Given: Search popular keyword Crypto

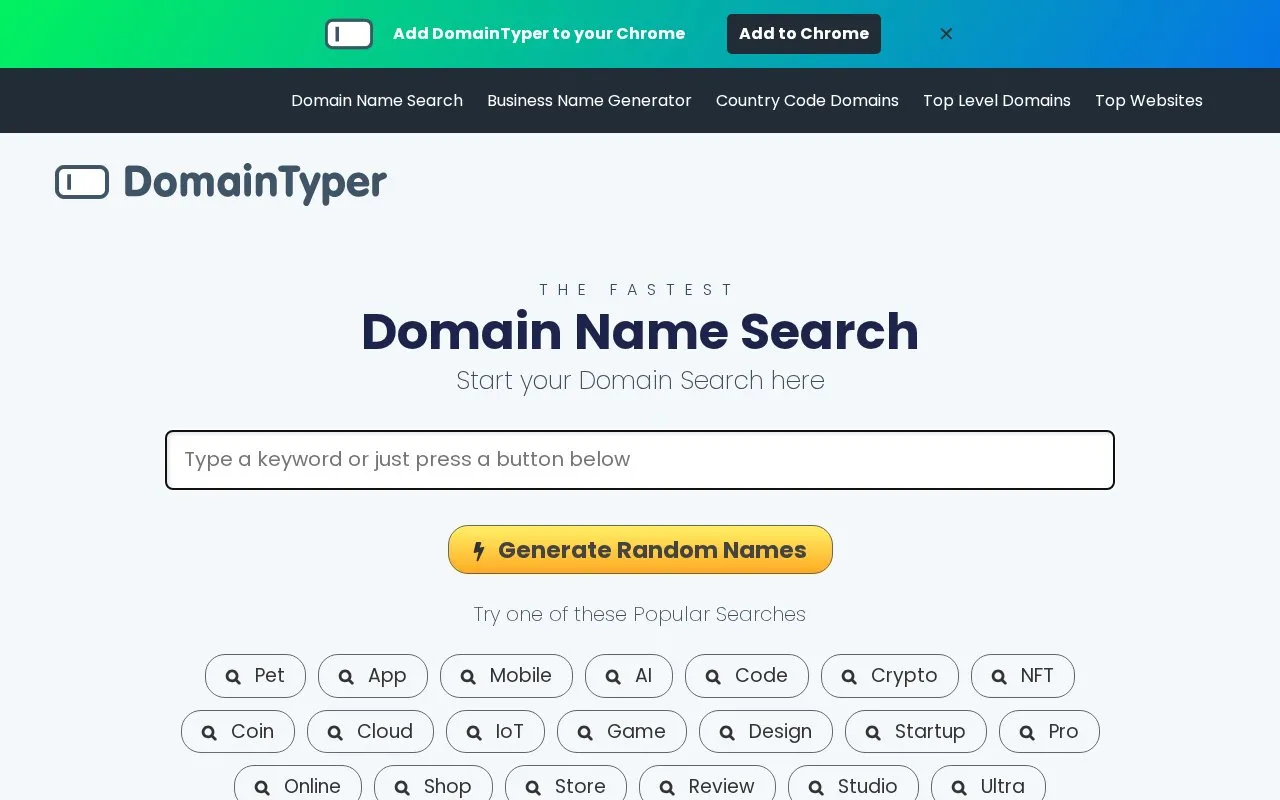Looking at the screenshot, I should click(890, 676).
